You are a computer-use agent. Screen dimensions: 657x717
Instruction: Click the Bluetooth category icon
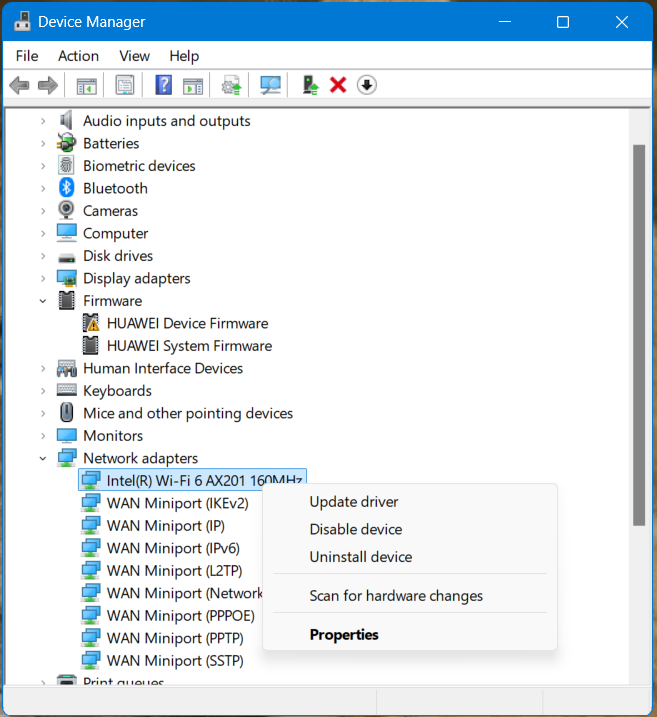(x=67, y=188)
